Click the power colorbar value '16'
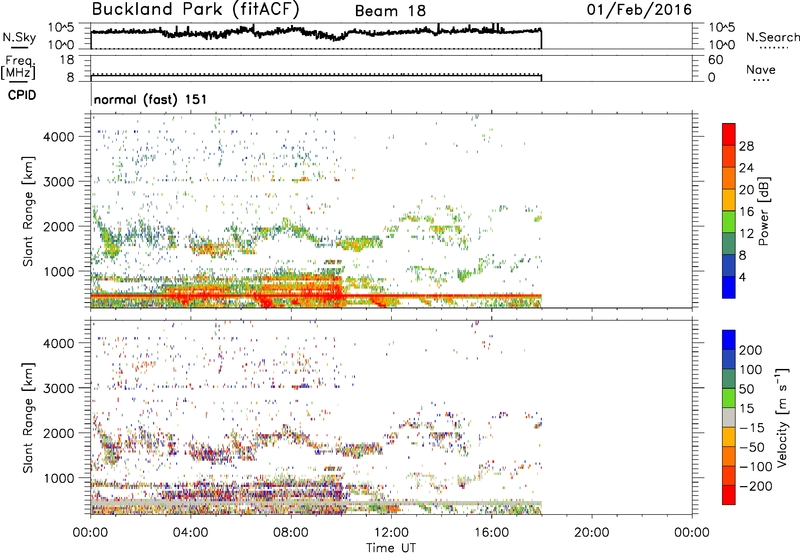 [746, 212]
